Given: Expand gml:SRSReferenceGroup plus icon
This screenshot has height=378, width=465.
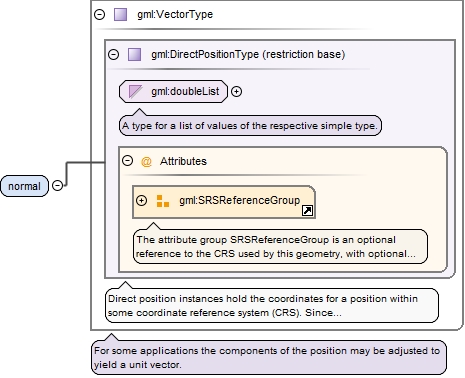Looking at the screenshot, I should pyautogui.click(x=141, y=200).
